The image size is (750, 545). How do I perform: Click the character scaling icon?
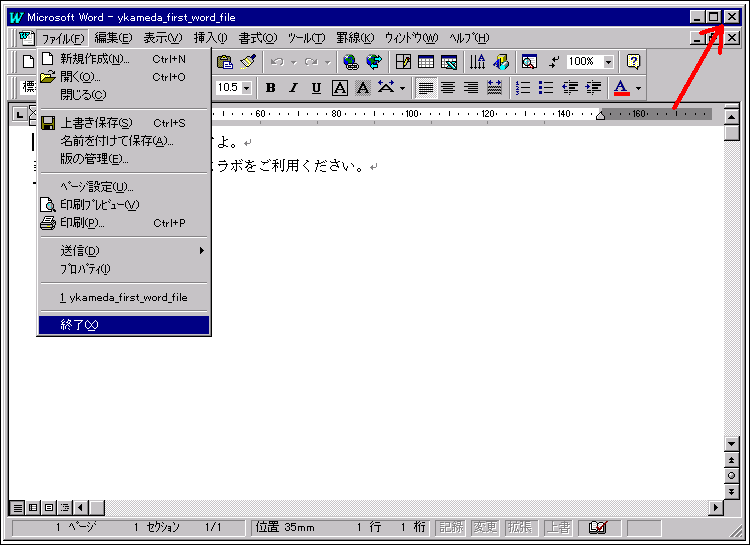[x=386, y=88]
